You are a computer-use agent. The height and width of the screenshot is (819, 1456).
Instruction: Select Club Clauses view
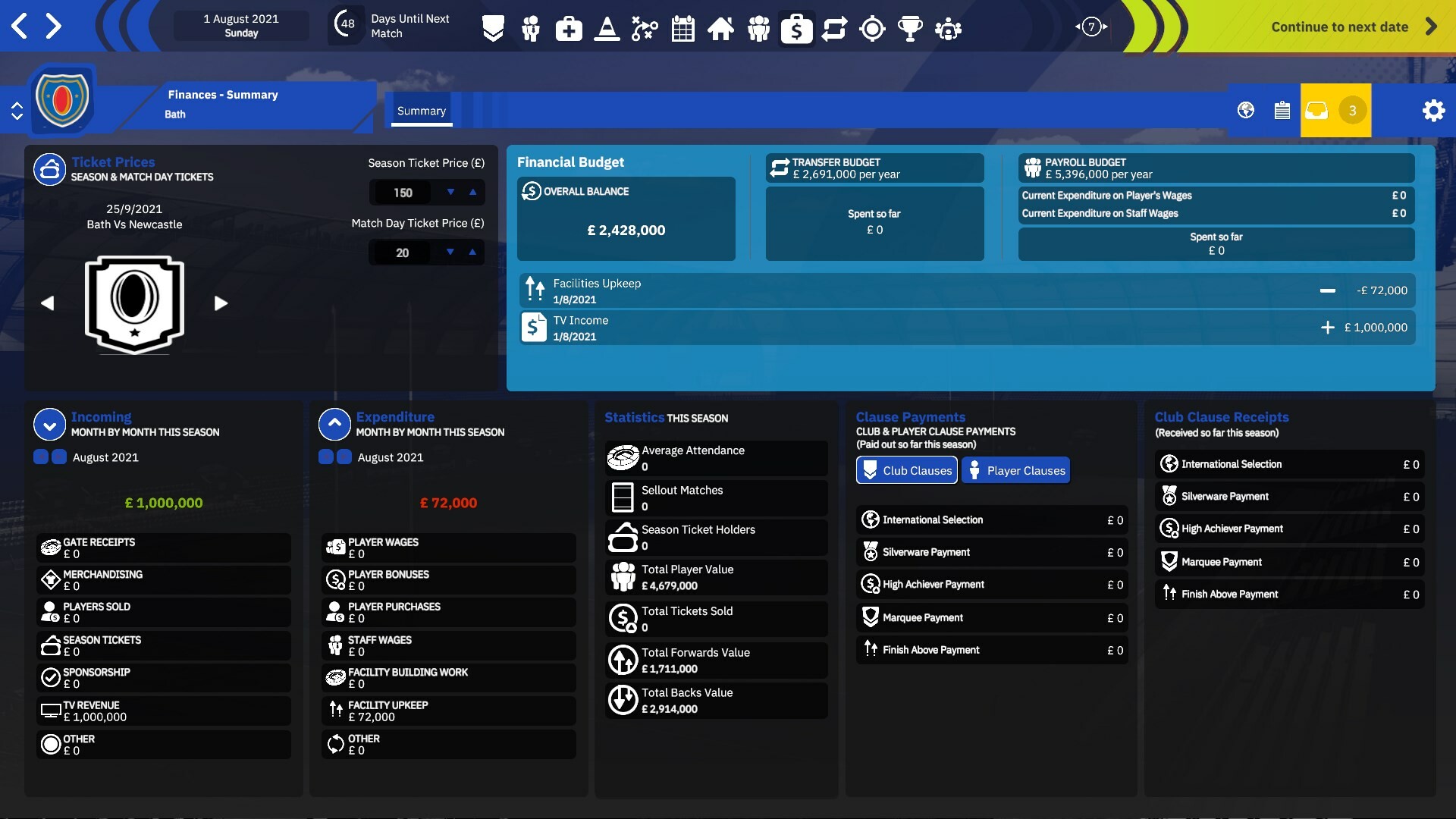click(906, 470)
